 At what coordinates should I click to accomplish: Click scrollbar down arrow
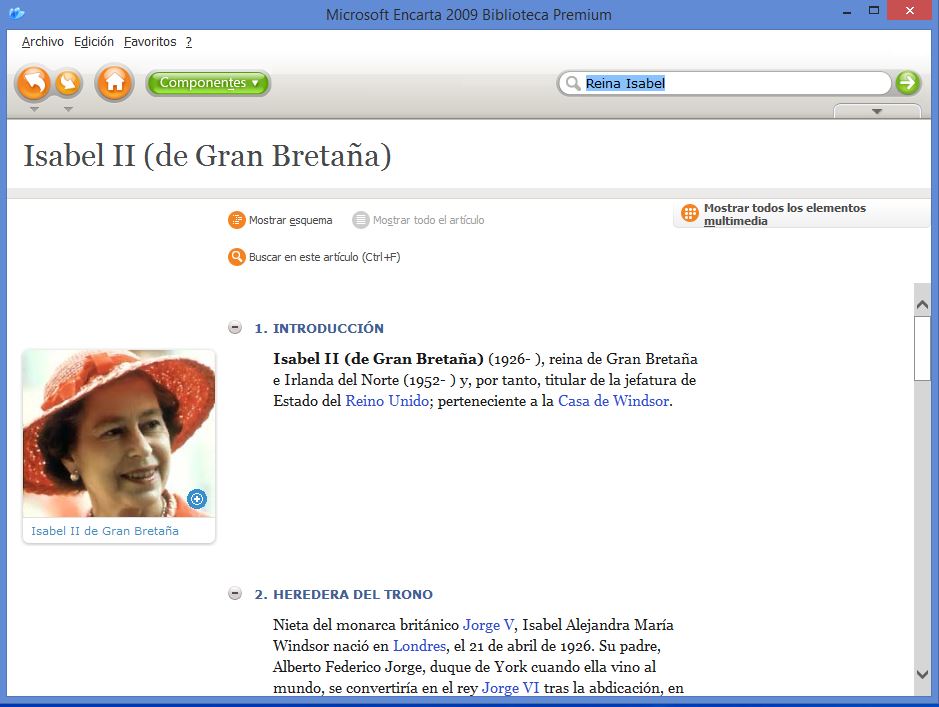[922, 674]
